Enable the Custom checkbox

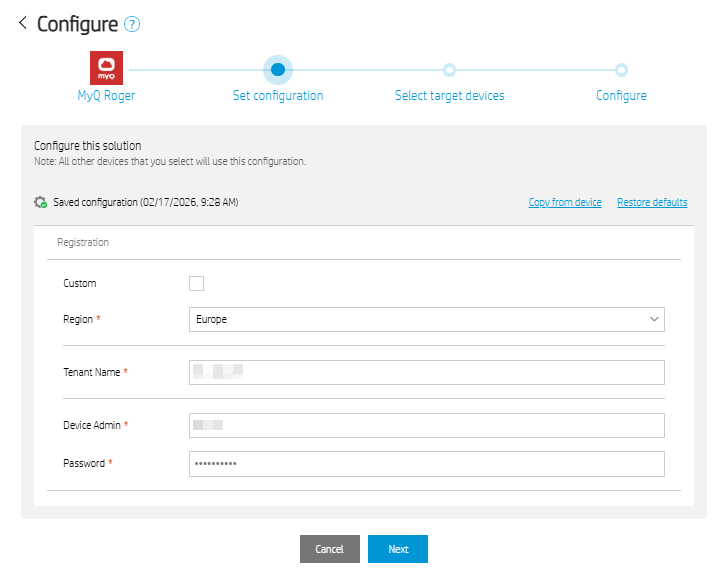tap(196, 283)
